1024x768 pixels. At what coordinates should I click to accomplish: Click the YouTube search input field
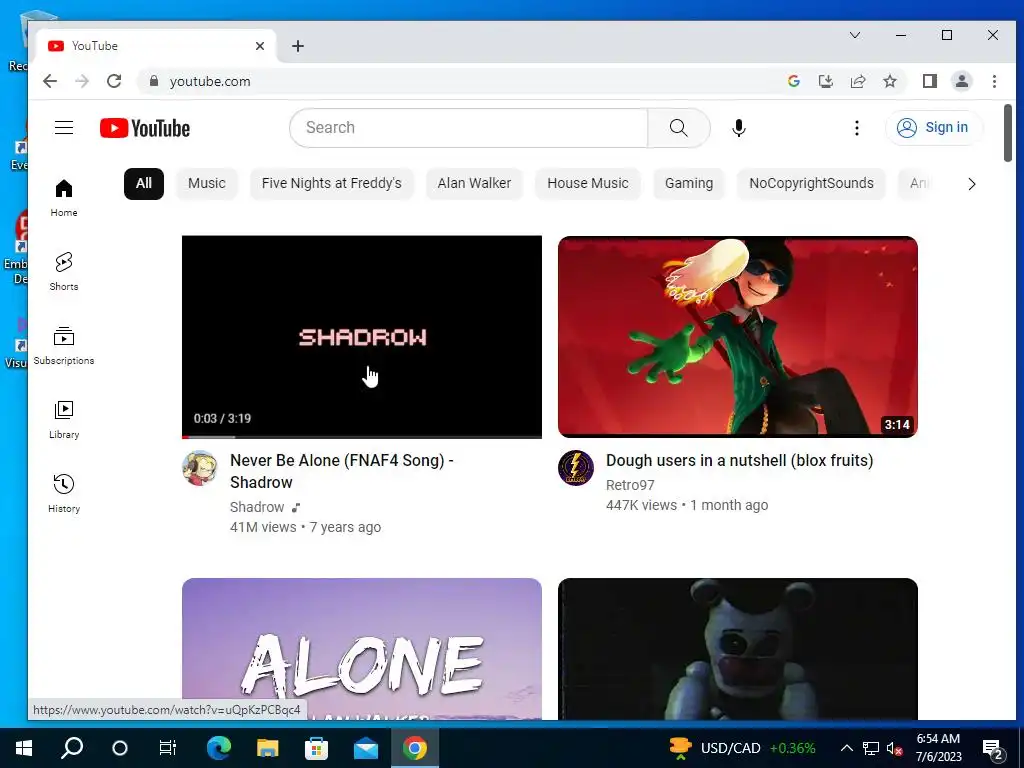click(x=469, y=127)
